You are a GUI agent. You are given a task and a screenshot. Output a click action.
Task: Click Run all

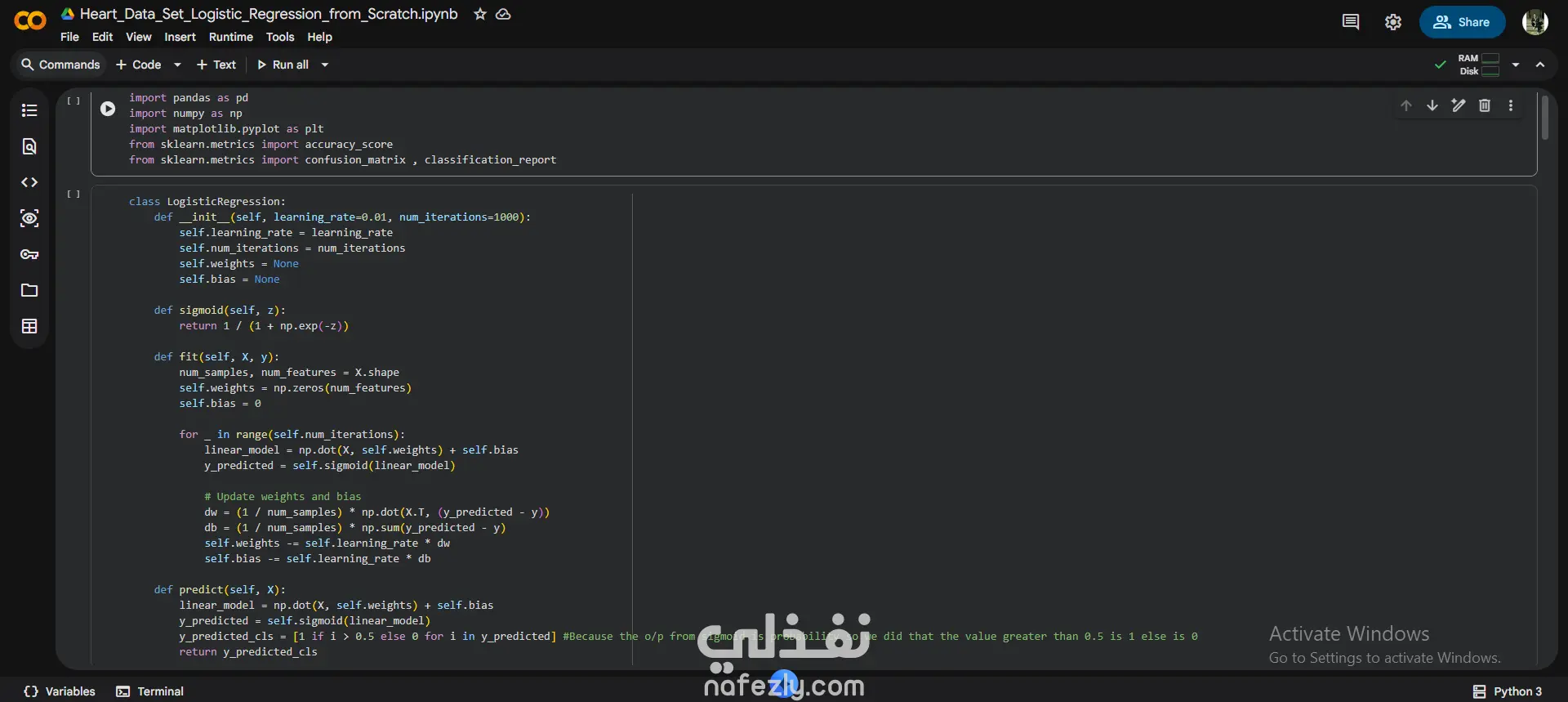click(283, 65)
